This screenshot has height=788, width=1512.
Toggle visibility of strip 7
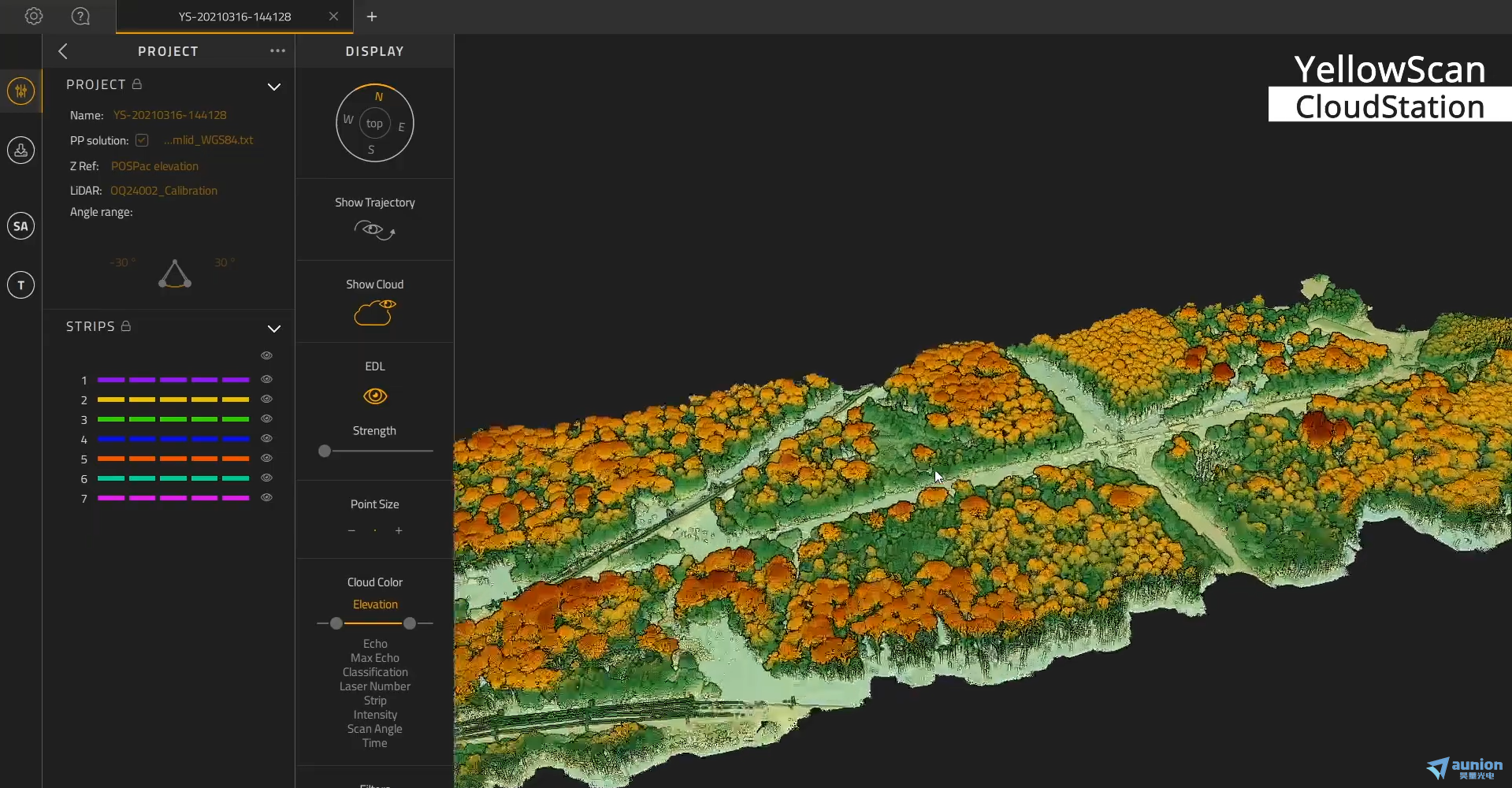coord(266,497)
